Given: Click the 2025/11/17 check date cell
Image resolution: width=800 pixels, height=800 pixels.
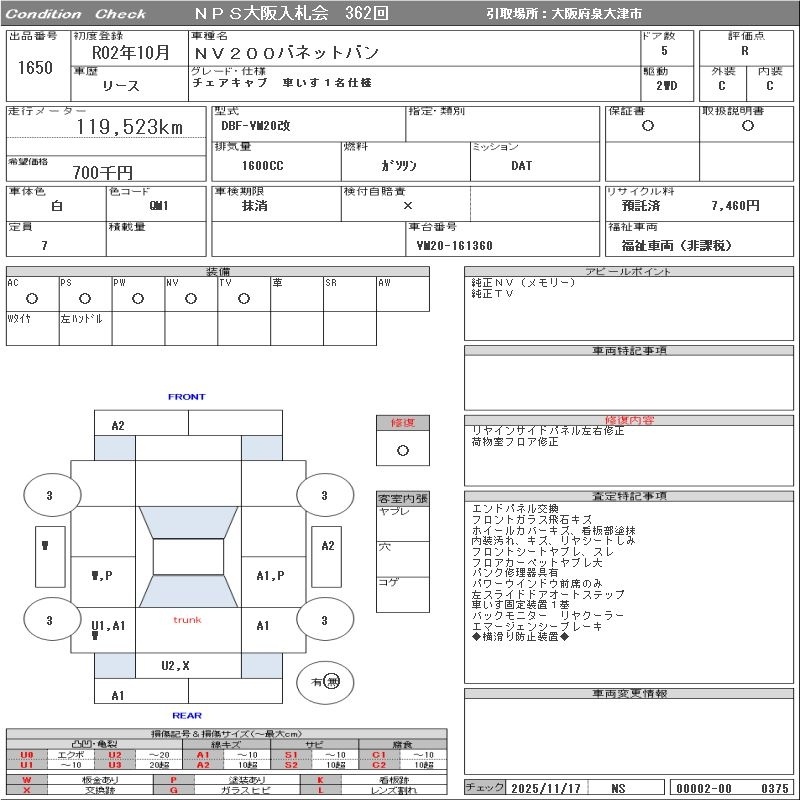Looking at the screenshot, I should tap(546, 788).
